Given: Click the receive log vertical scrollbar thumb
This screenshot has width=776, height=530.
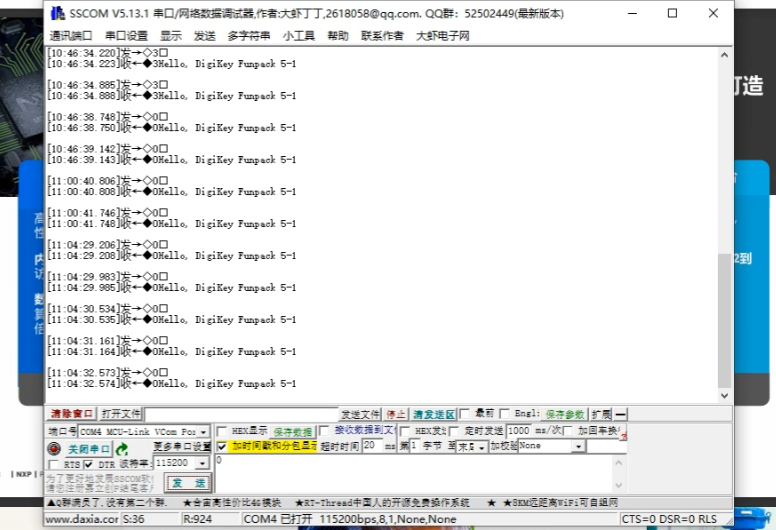Looking at the screenshot, I should point(725,321).
